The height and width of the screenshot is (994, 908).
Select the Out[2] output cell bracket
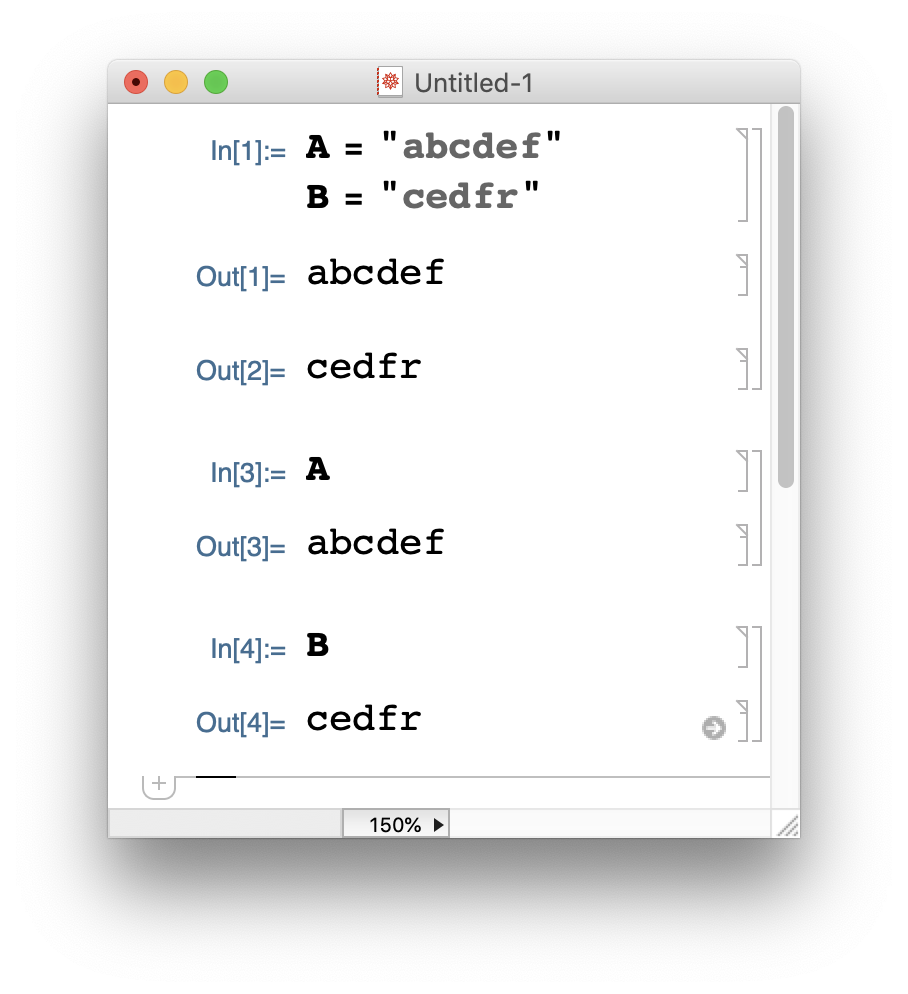[743, 368]
